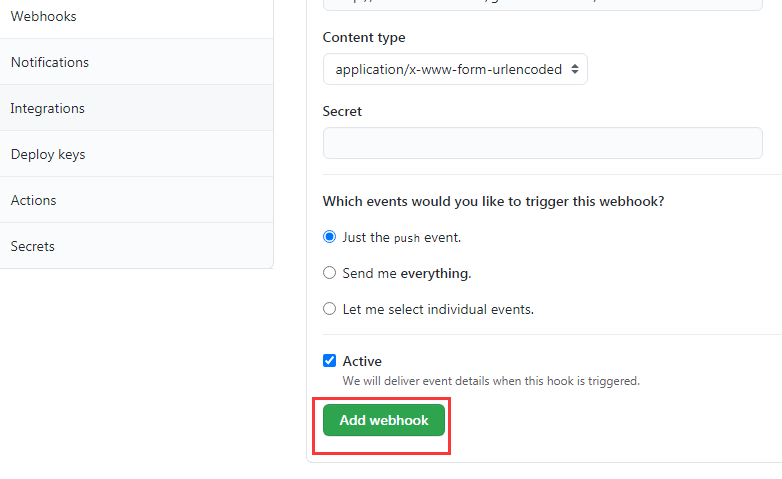Open the Actions settings item
This screenshot has width=782, height=479.
pos(34,200)
